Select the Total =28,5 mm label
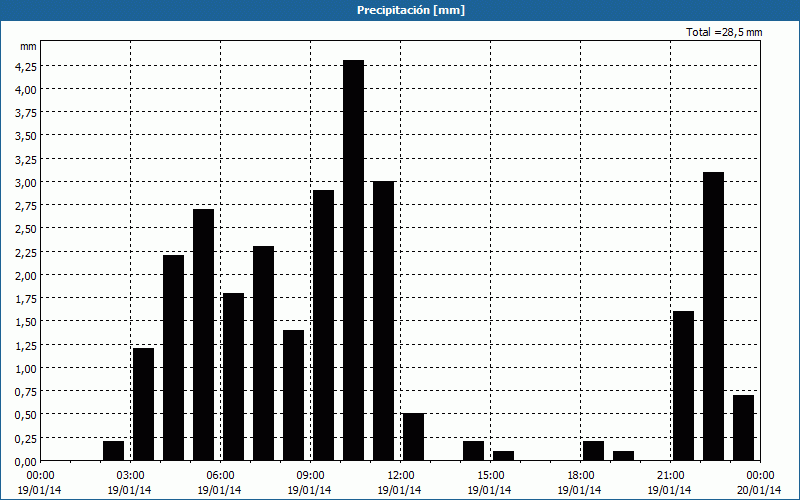 tap(724, 32)
